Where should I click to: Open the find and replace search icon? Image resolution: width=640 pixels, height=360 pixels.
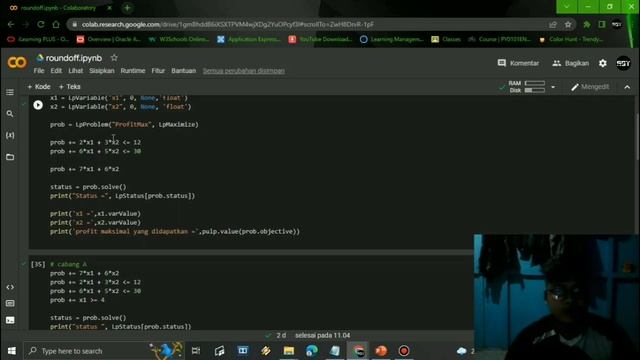coord(10,114)
